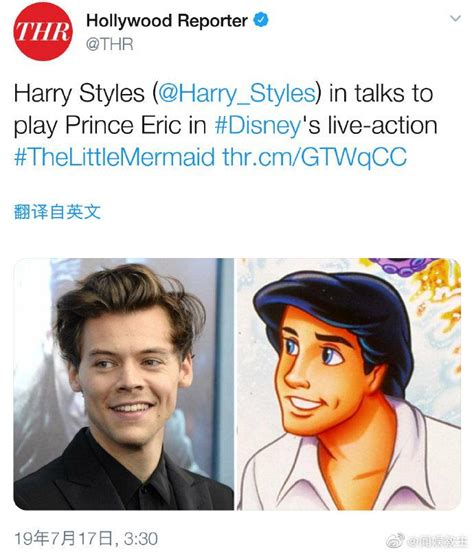The width and height of the screenshot is (474, 554).
Task: Click the Weibo logo watermark
Action: [396, 541]
